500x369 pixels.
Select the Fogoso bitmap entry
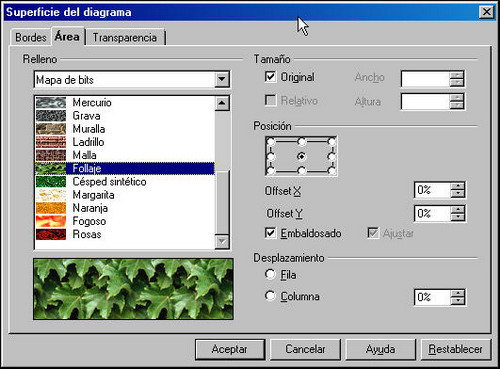click(125, 221)
